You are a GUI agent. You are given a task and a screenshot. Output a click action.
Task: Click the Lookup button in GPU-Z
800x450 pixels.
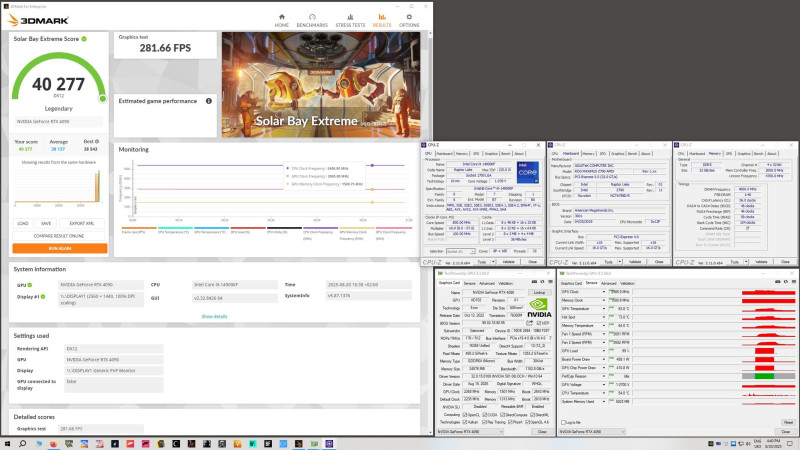(539, 293)
